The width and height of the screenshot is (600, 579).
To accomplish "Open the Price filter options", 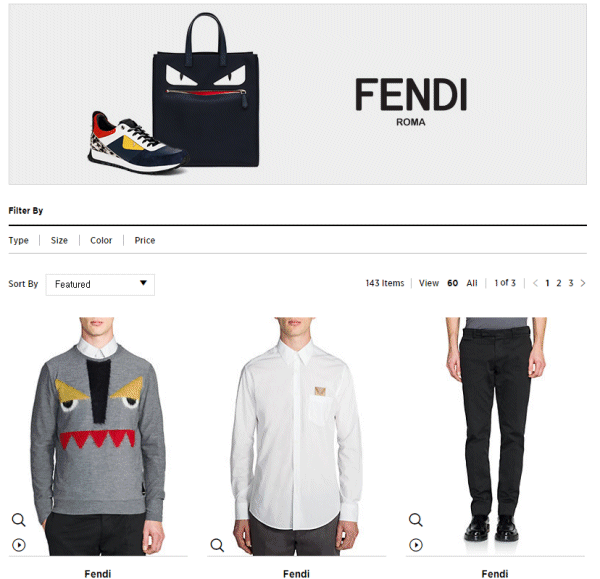I will click(145, 240).
